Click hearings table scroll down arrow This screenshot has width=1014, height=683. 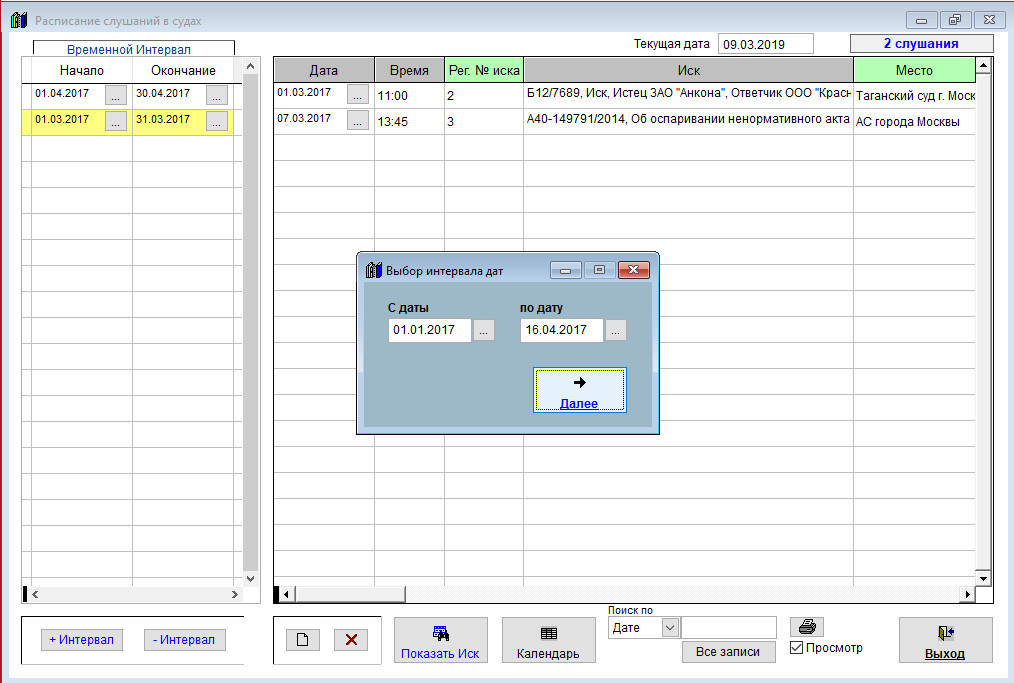point(984,578)
